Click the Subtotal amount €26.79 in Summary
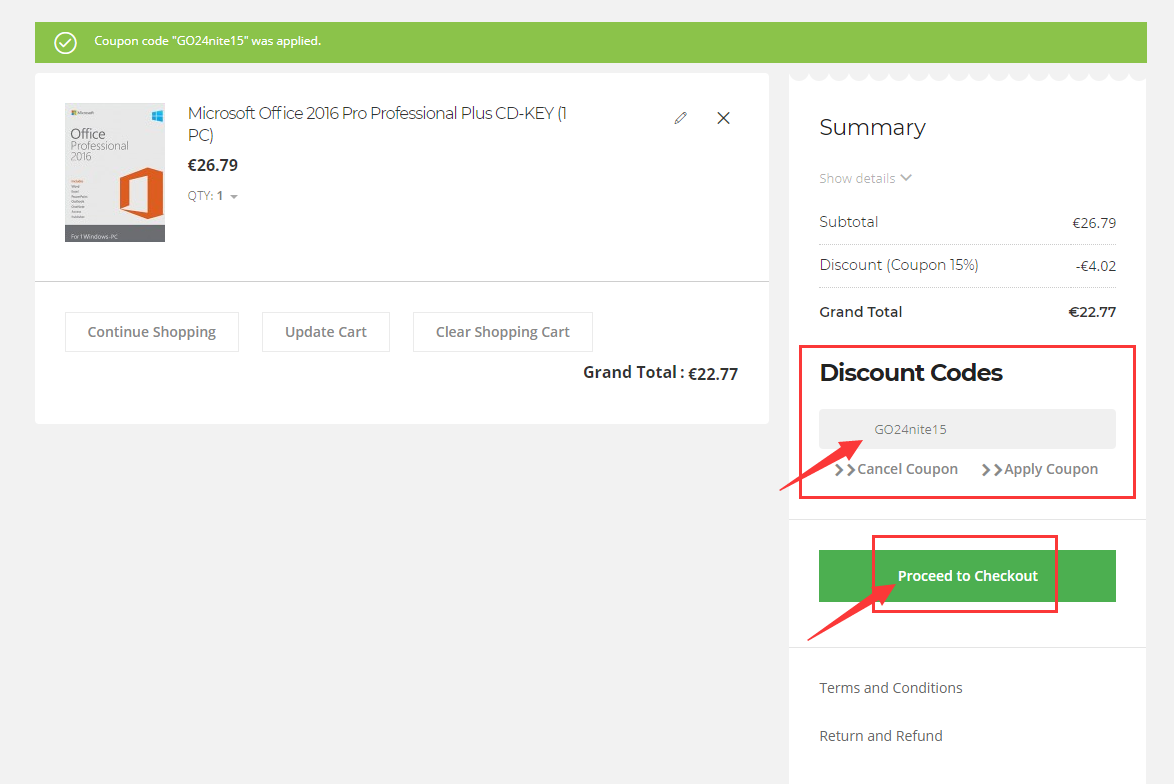This screenshot has width=1174, height=784. (x=1094, y=223)
